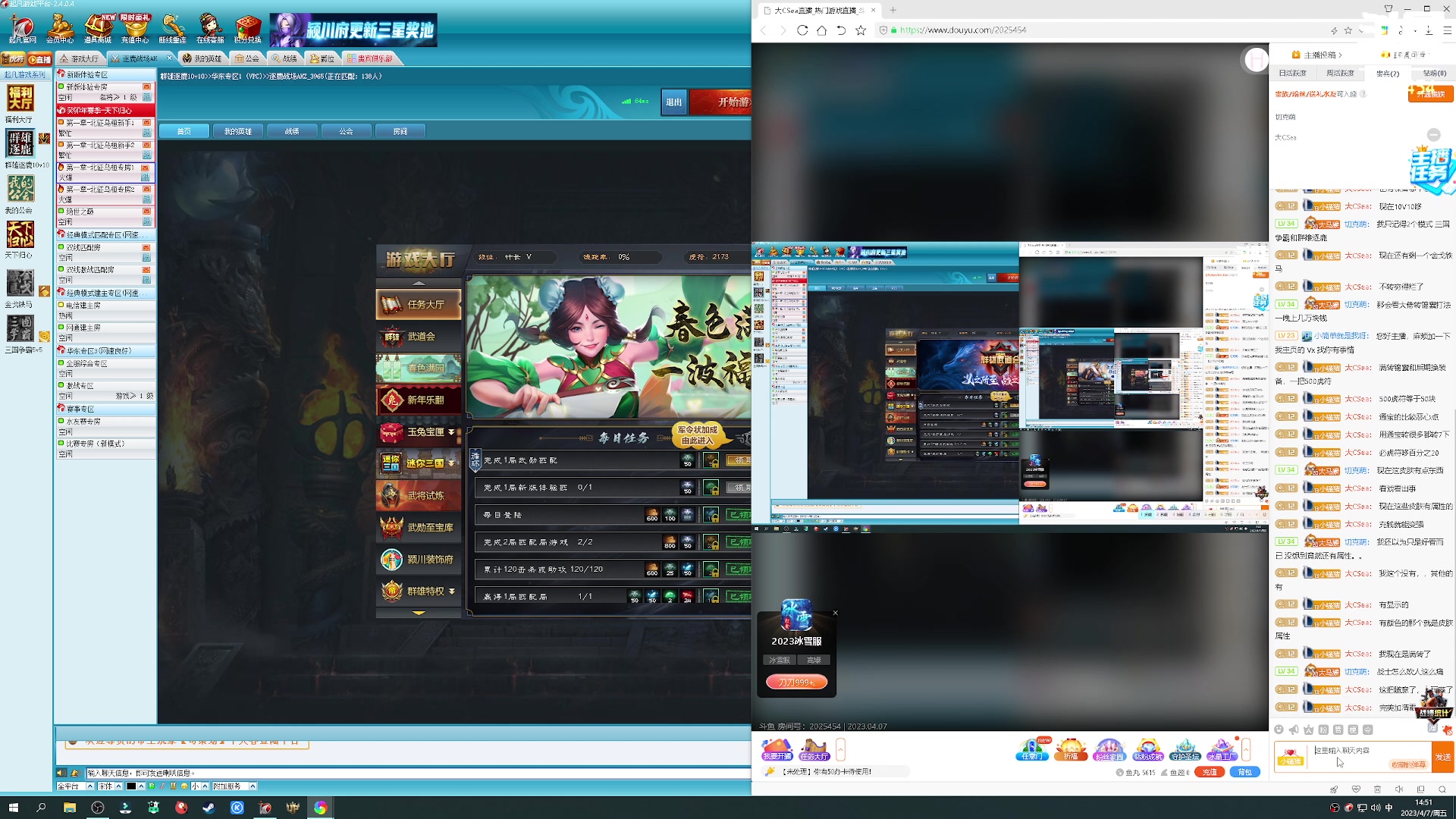Open black font color swatch
Viewport: 1456px width, 819px height.
point(131,786)
